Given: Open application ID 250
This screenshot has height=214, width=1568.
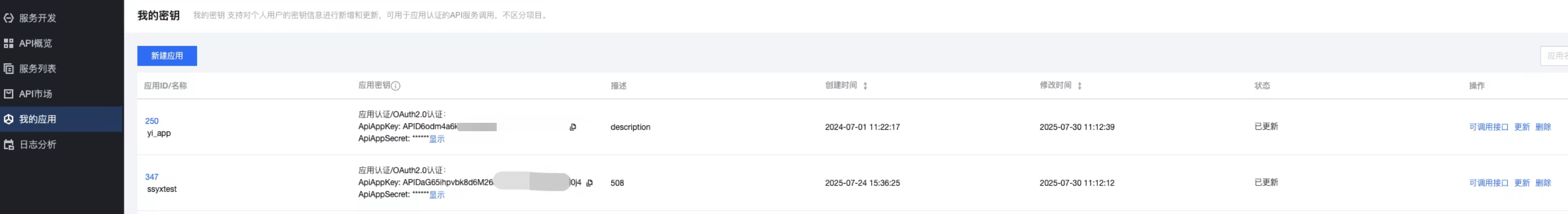Looking at the screenshot, I should (x=152, y=121).
